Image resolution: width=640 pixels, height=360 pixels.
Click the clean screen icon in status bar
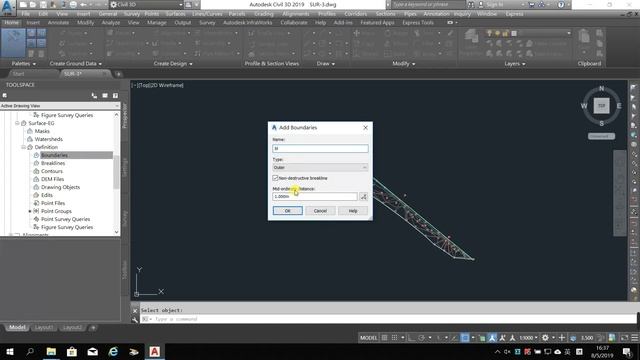624,338
